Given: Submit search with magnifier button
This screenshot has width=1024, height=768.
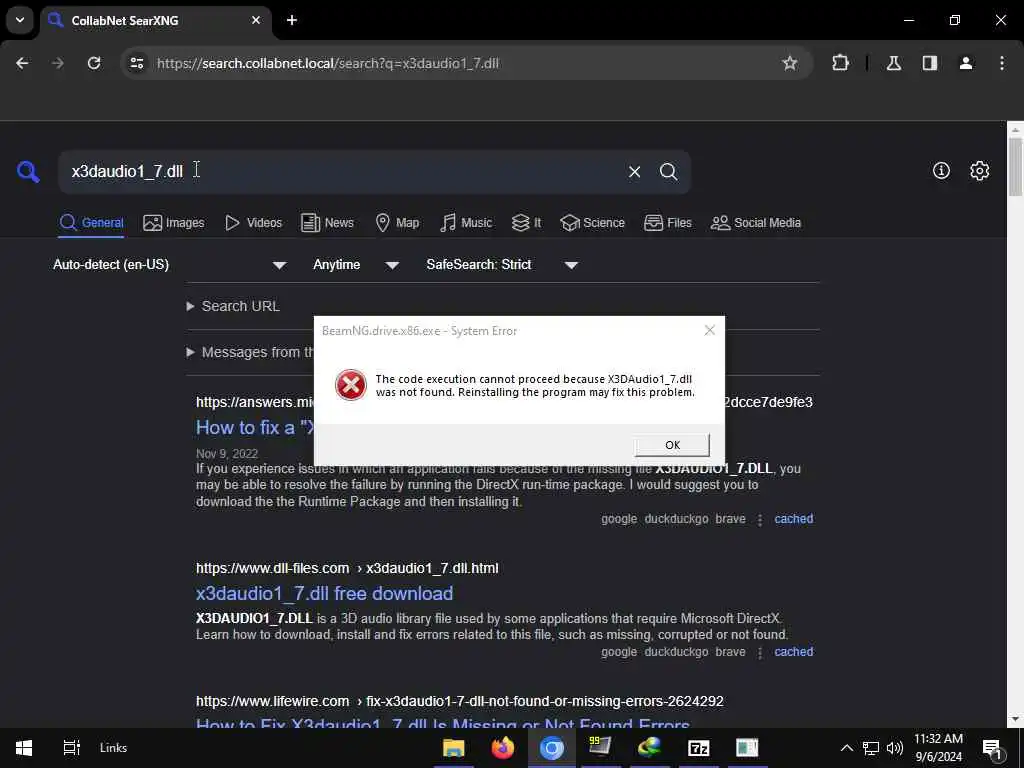Looking at the screenshot, I should click(669, 172).
